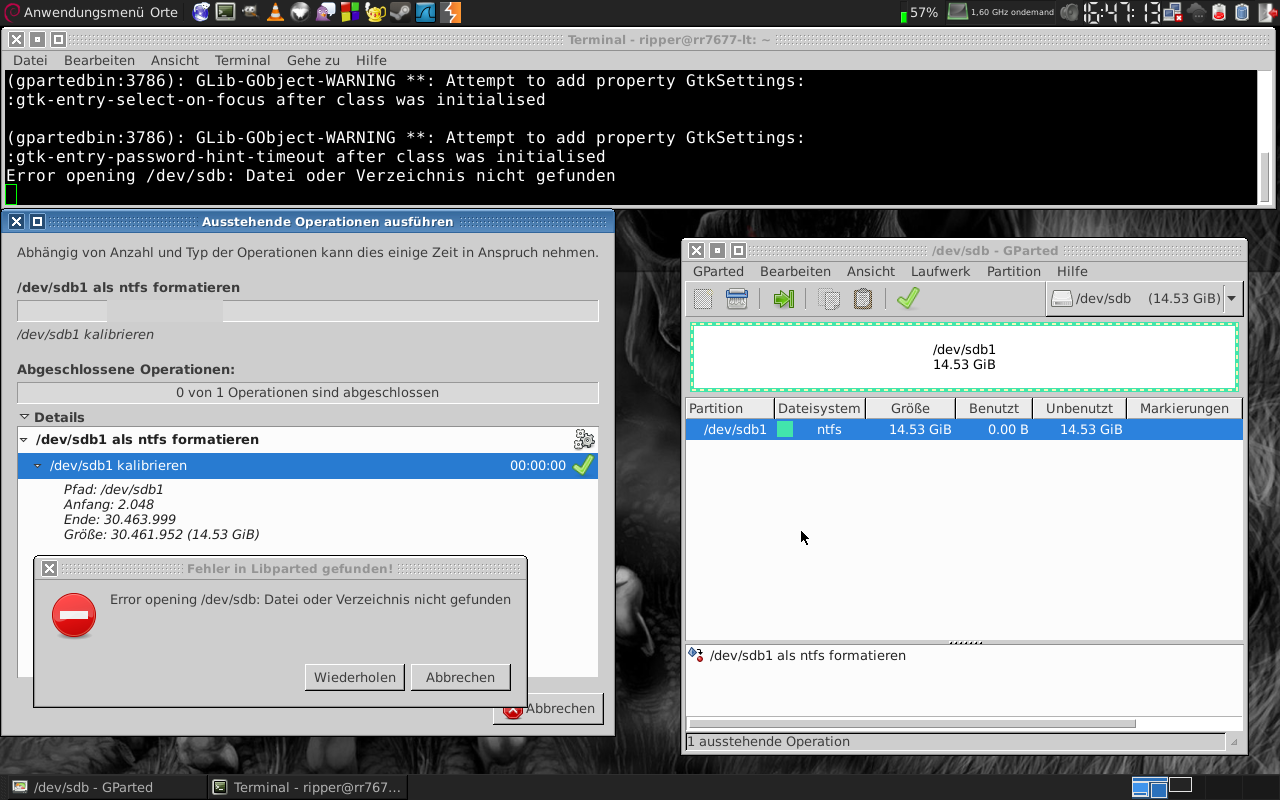
Task: Launch the Wireshark fin icon in the panel
Action: point(426,13)
